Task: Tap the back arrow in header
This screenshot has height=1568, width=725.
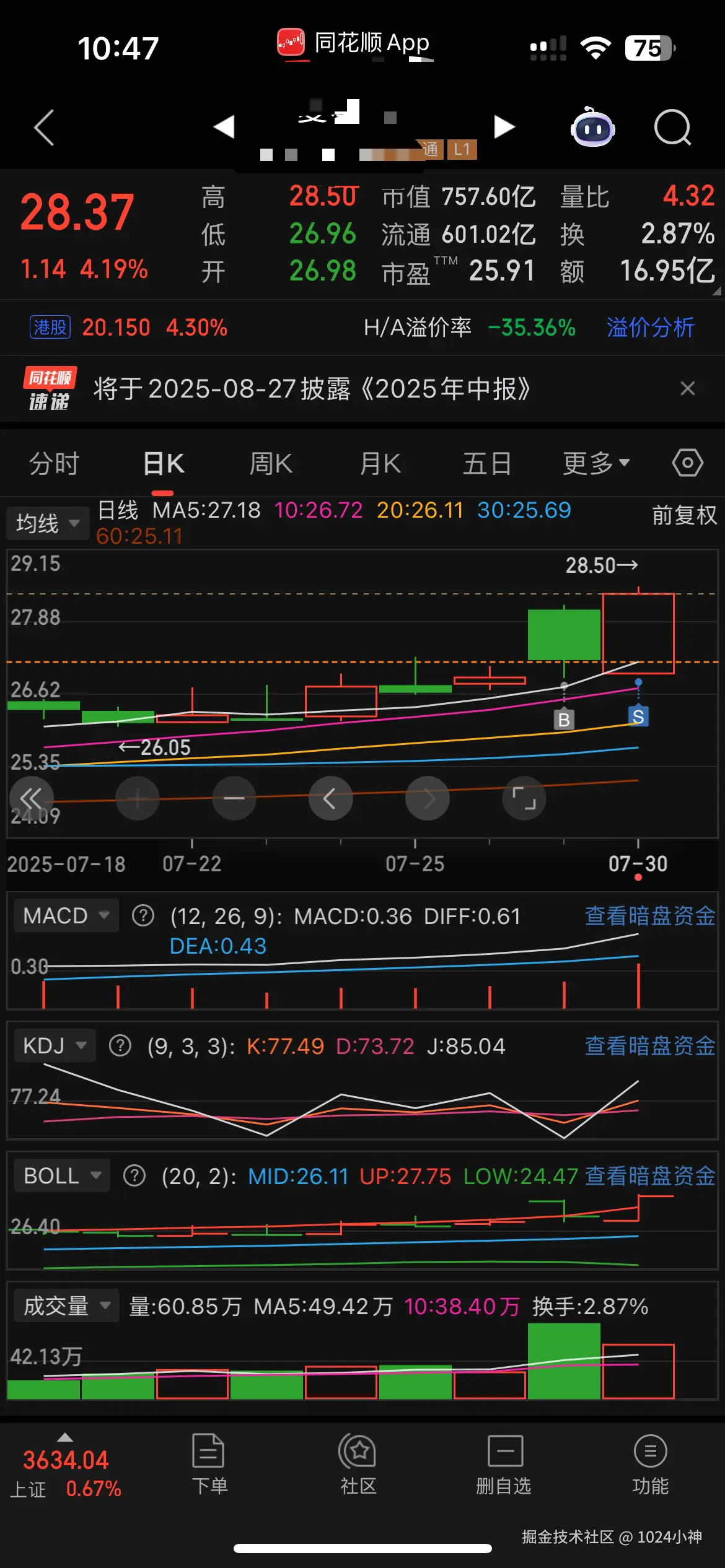Action: click(45, 128)
